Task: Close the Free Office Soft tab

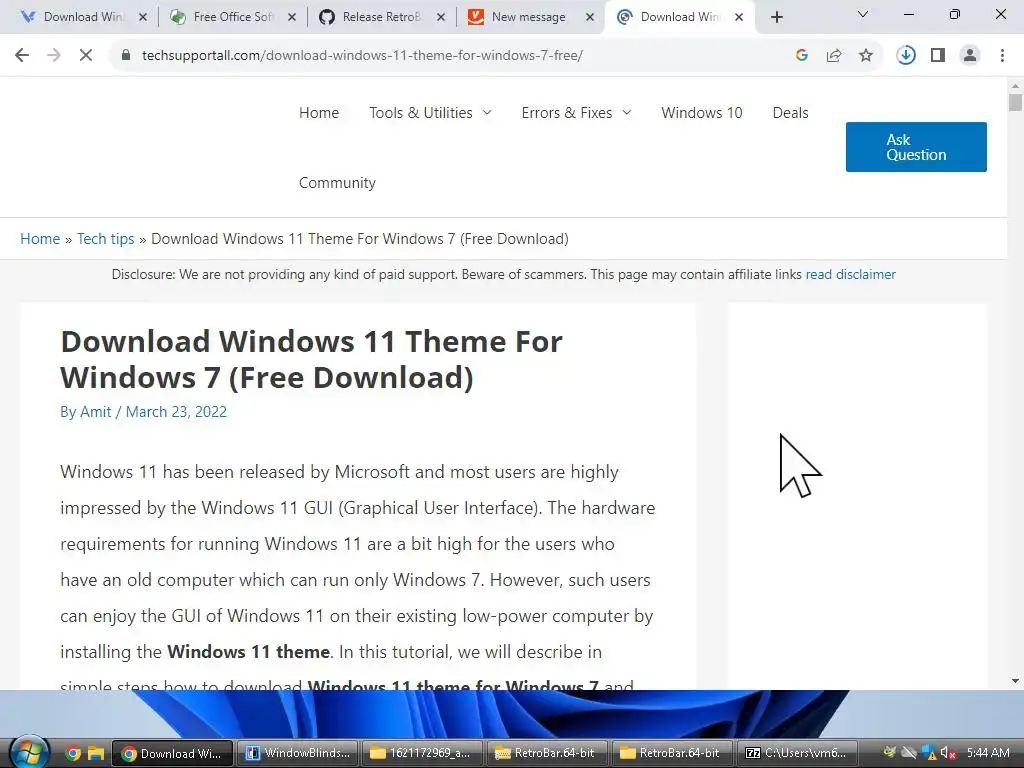Action: pyautogui.click(x=292, y=17)
